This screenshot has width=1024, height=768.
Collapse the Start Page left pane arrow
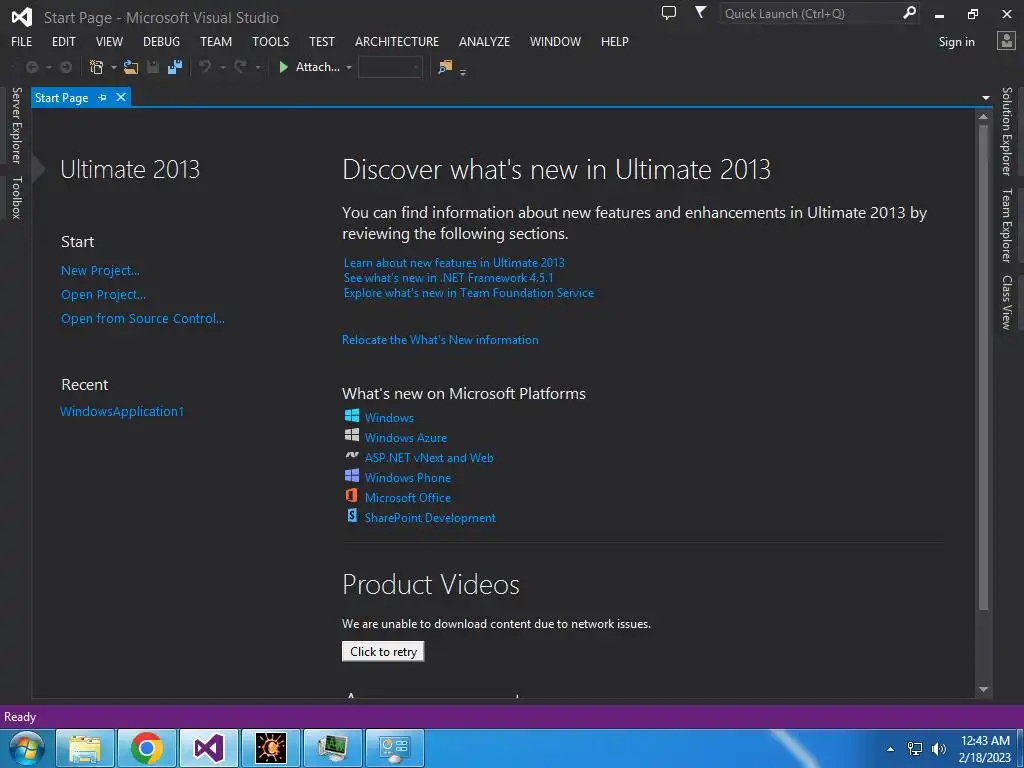tap(38, 169)
